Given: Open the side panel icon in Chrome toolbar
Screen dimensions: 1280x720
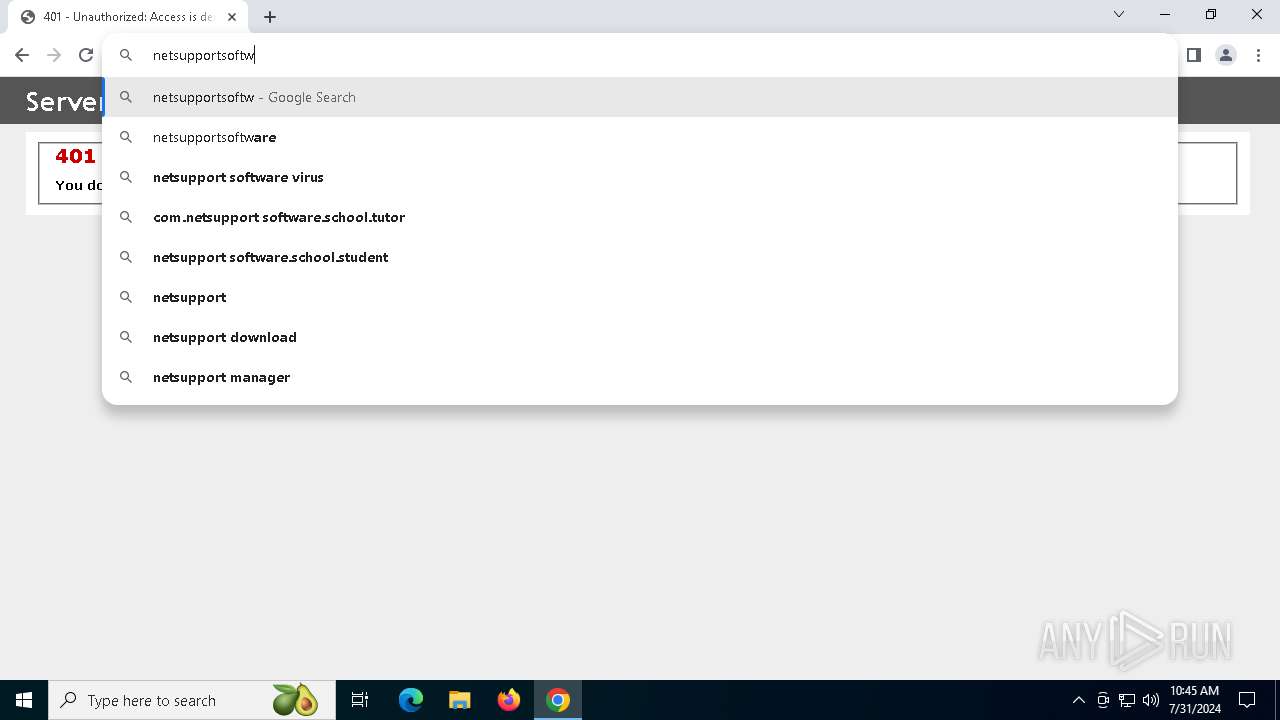Looking at the screenshot, I should (x=1193, y=55).
